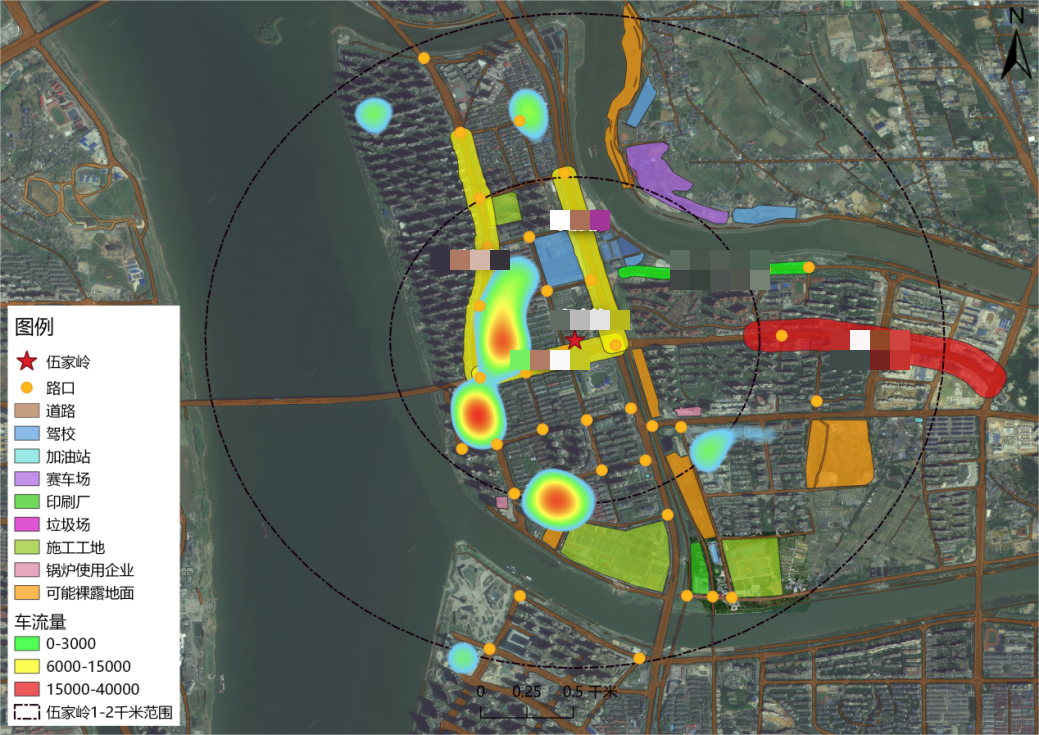Click the 图例 legend title
This screenshot has height=735, width=1039.
34,327
